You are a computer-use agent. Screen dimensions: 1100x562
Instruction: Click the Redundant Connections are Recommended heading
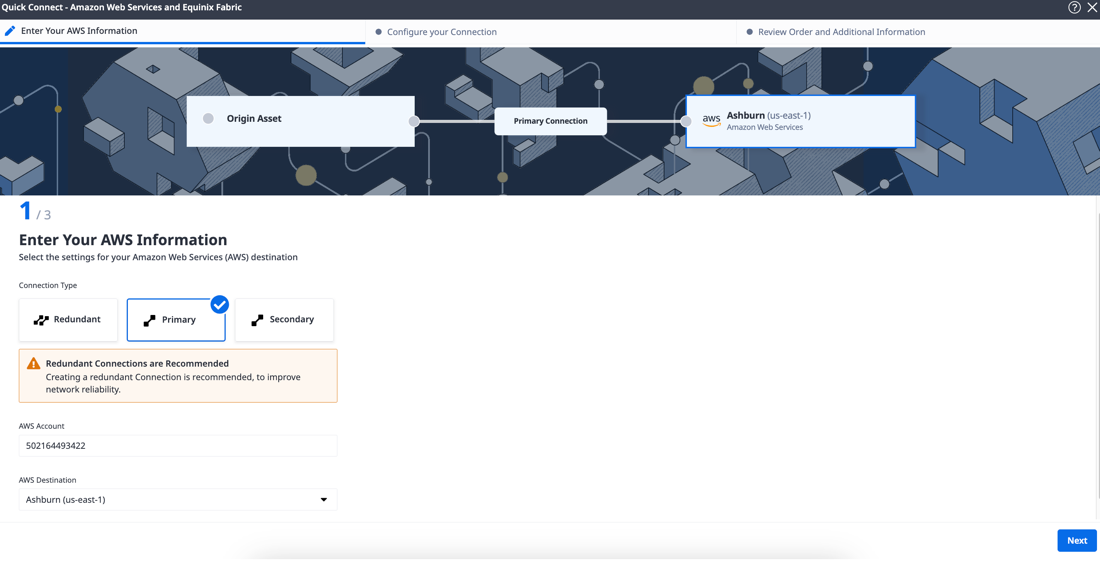point(138,363)
